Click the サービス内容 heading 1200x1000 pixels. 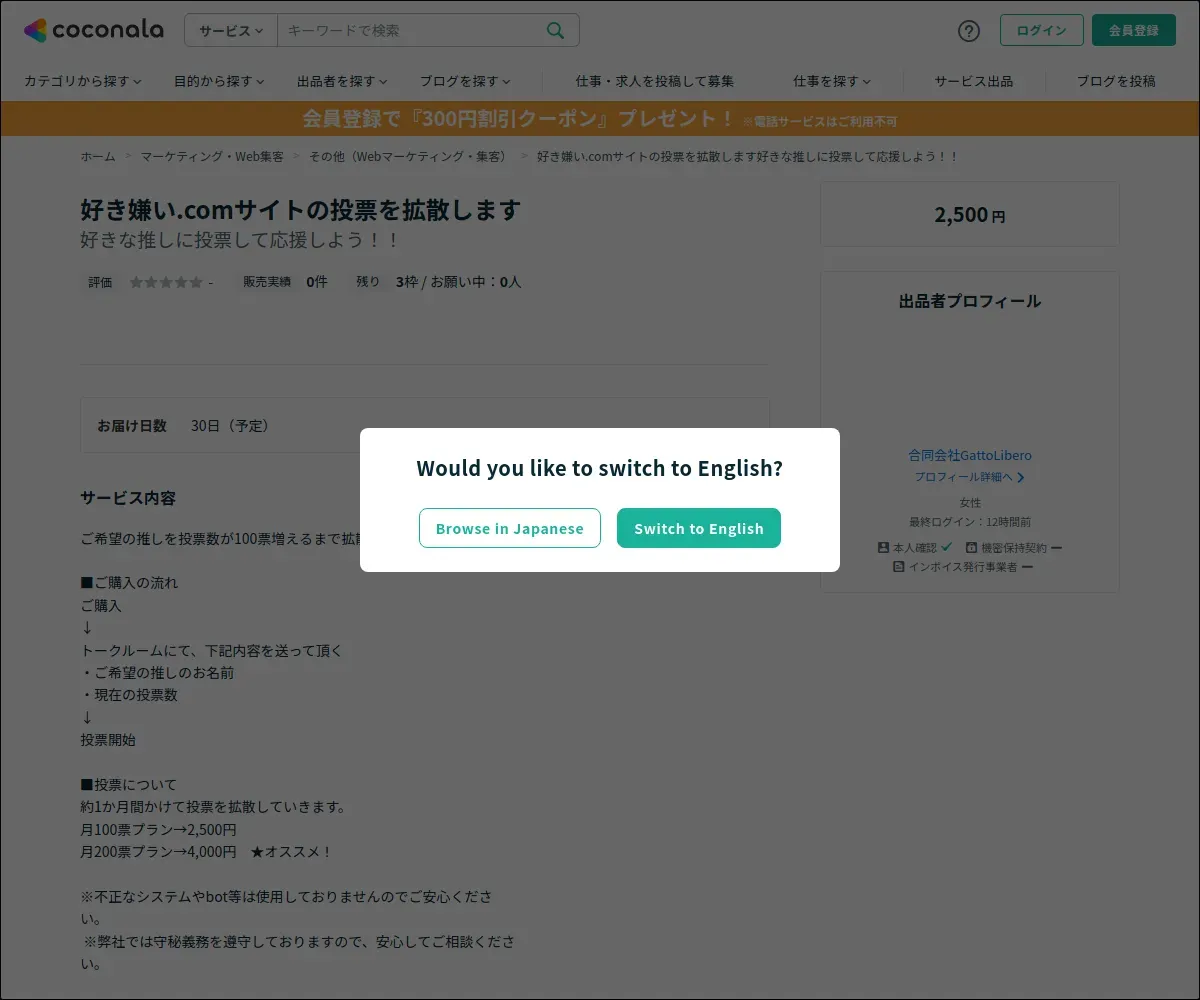[x=128, y=498]
